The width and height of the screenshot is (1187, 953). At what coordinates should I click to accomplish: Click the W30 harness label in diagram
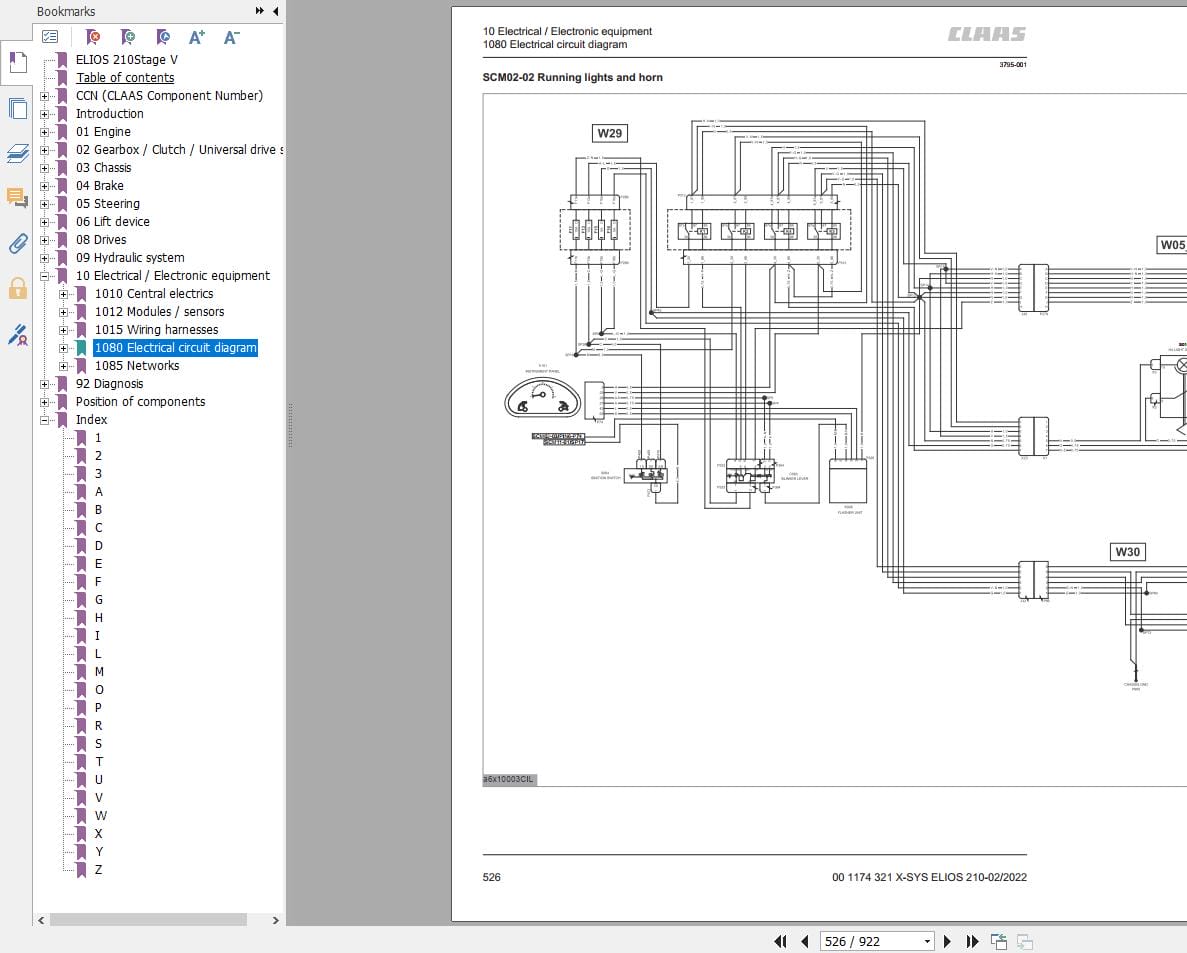click(x=1127, y=552)
